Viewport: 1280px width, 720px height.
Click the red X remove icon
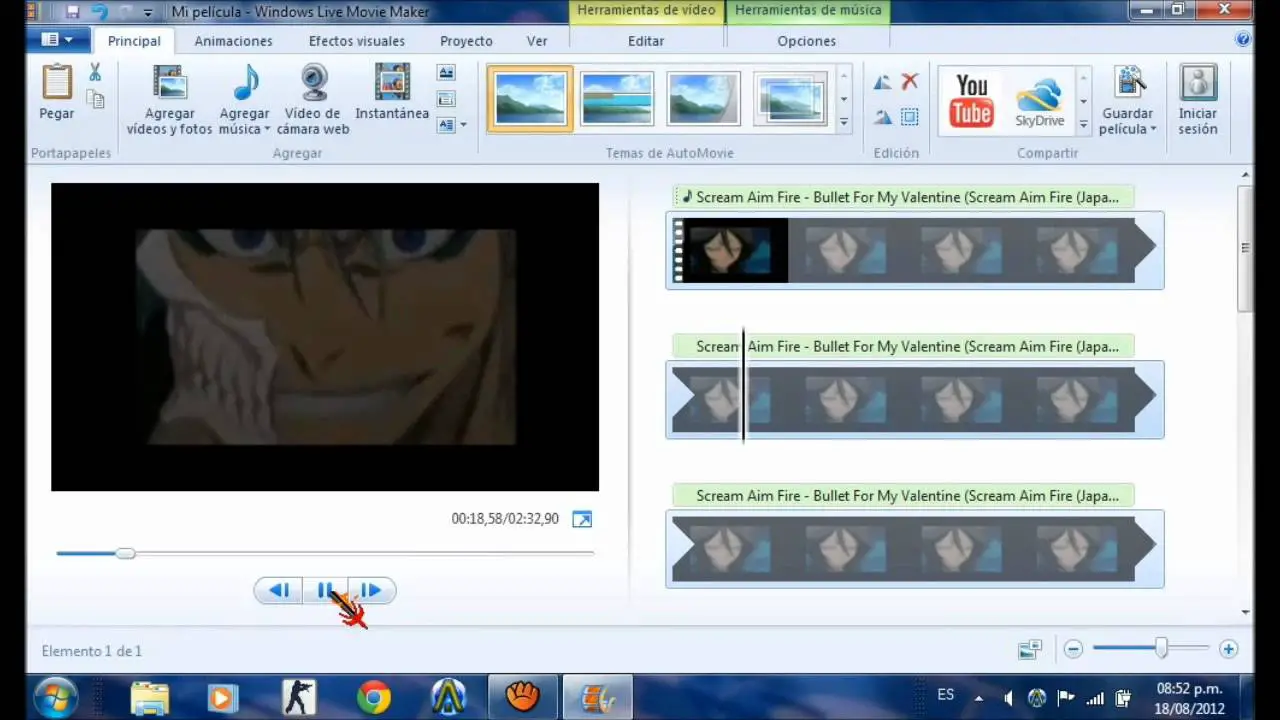pyautogui.click(x=909, y=82)
